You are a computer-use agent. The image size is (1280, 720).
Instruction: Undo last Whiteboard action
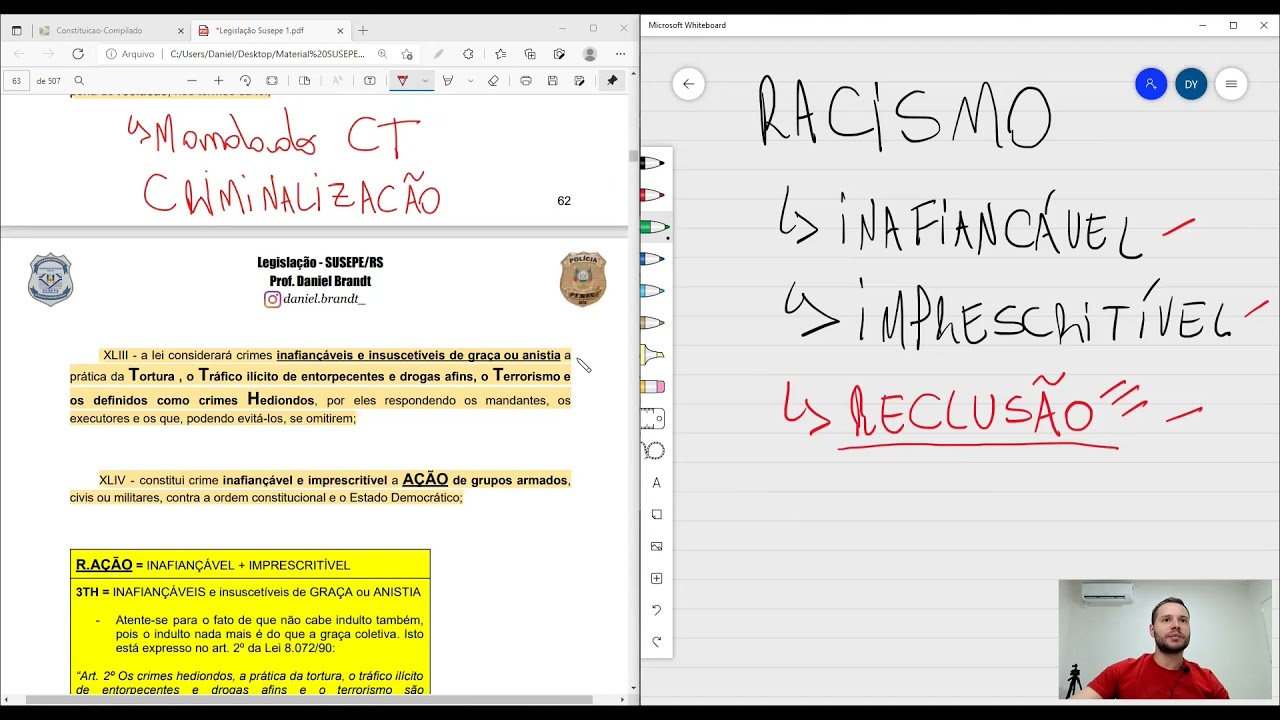click(657, 610)
